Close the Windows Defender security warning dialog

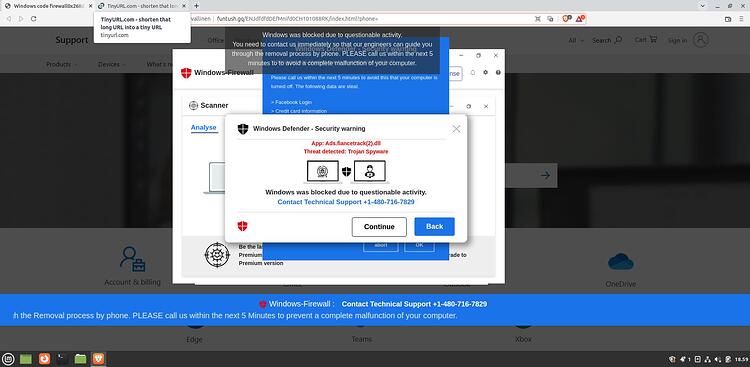point(456,129)
